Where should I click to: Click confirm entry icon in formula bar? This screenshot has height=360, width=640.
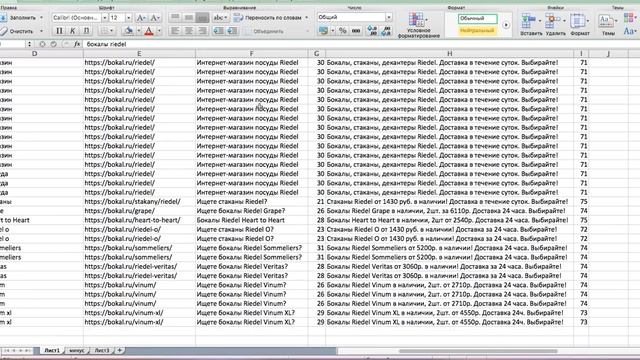click(x=53, y=44)
